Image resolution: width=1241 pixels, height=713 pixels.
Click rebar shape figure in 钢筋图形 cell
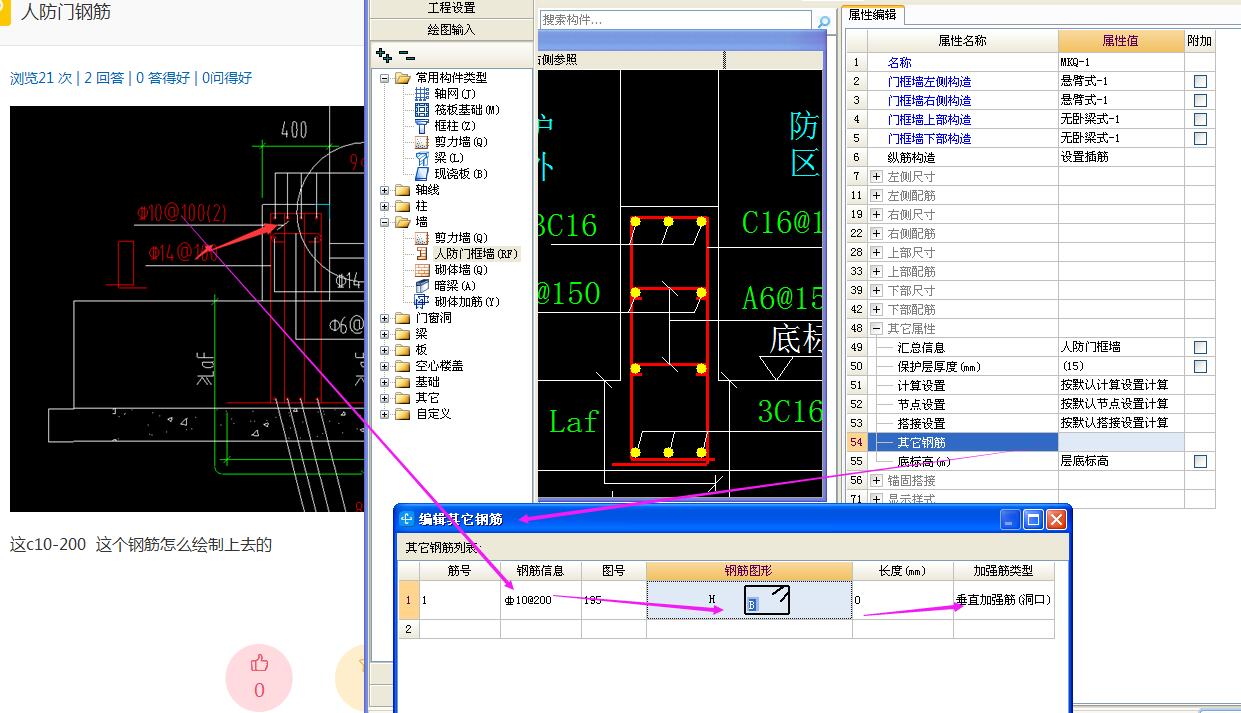pyautogui.click(x=767, y=600)
